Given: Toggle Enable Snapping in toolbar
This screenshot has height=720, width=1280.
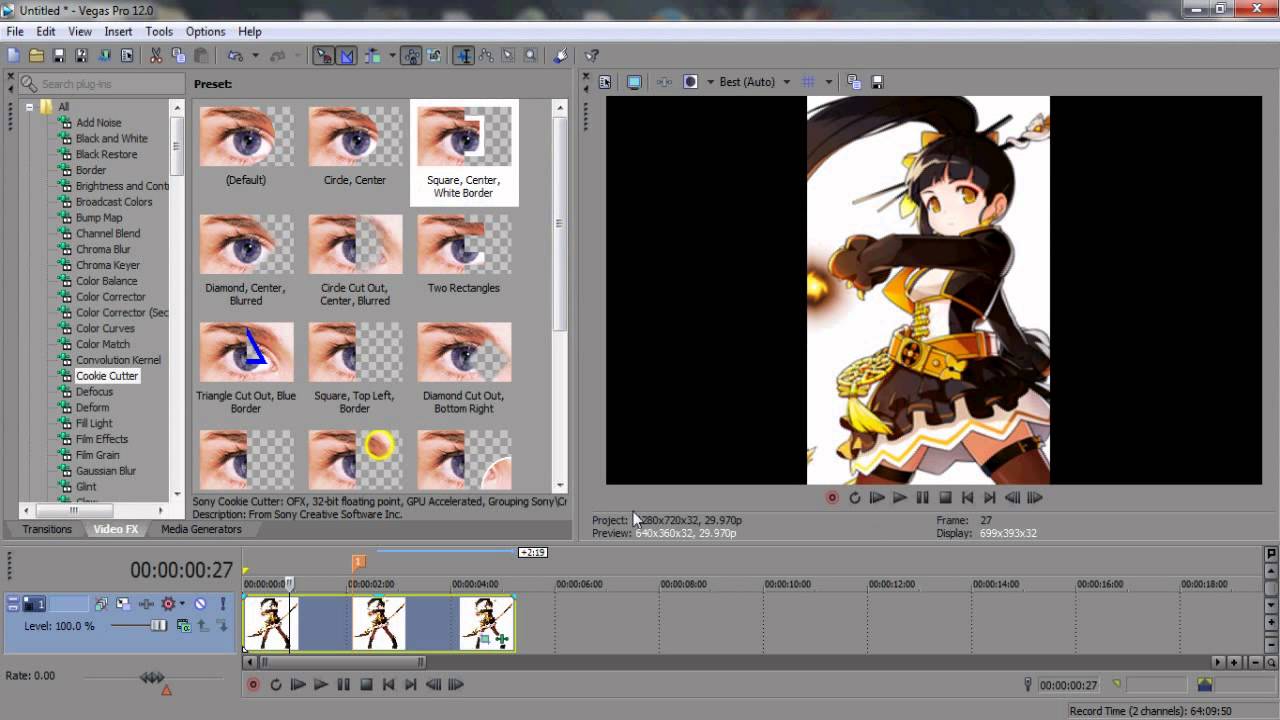Looking at the screenshot, I should pos(322,56).
